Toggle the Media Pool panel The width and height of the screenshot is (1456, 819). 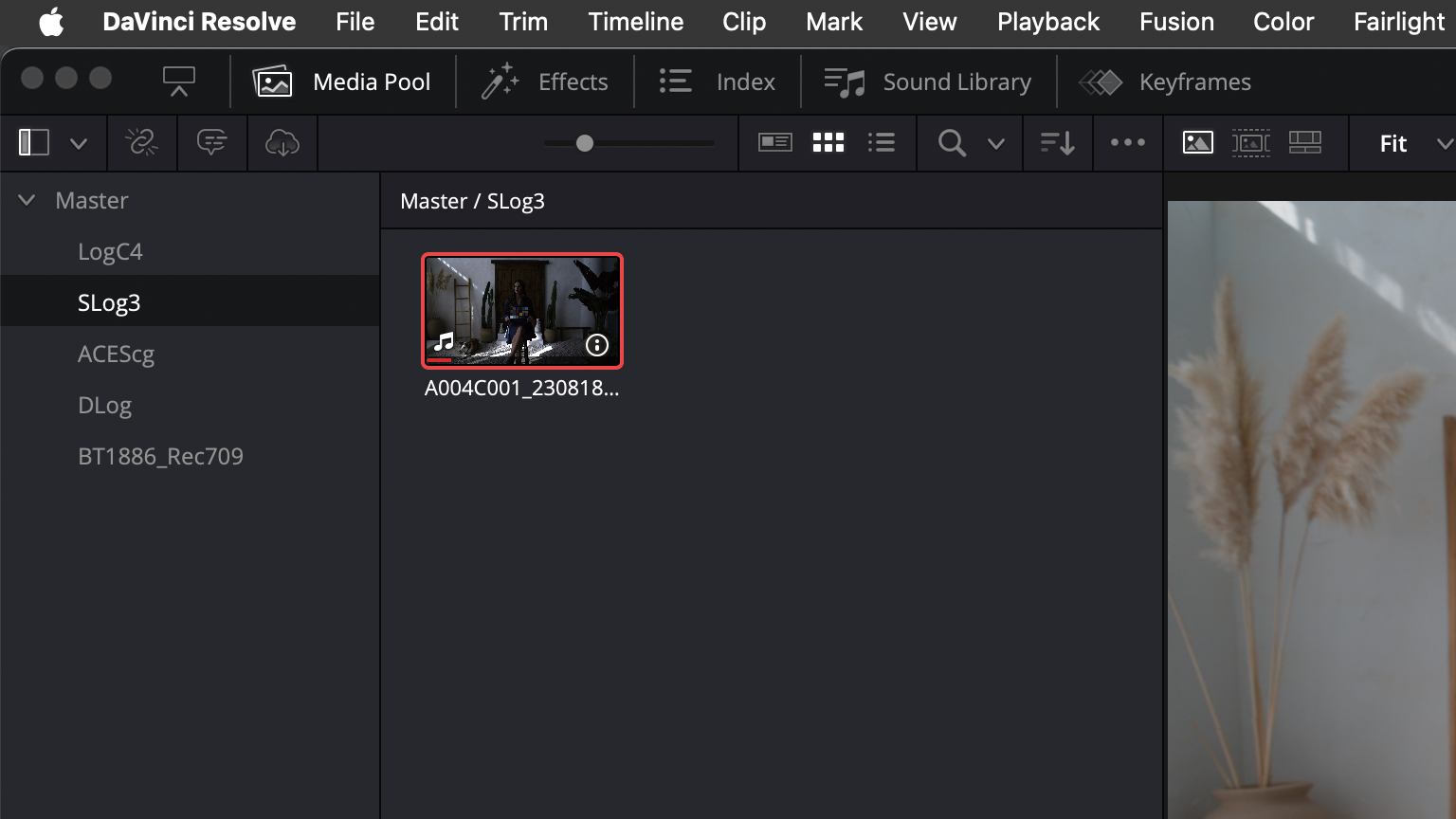(342, 82)
